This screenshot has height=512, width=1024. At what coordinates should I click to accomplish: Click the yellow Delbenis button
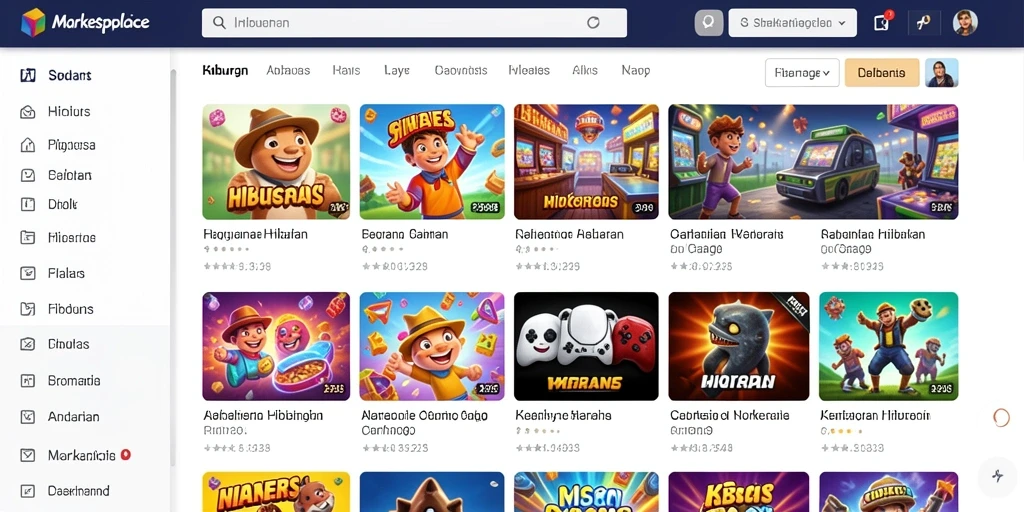(x=882, y=72)
